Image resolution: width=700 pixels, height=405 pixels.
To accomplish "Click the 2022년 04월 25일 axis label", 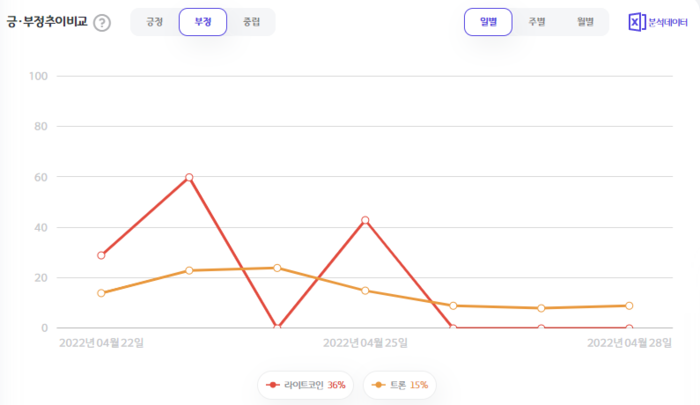I will (x=365, y=343).
